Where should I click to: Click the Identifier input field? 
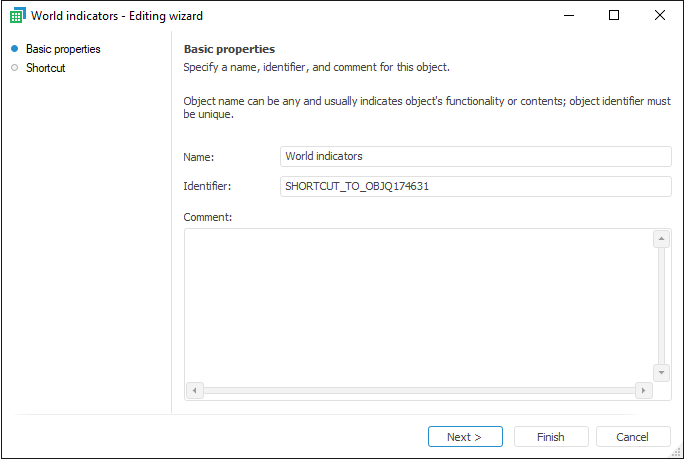(x=476, y=187)
